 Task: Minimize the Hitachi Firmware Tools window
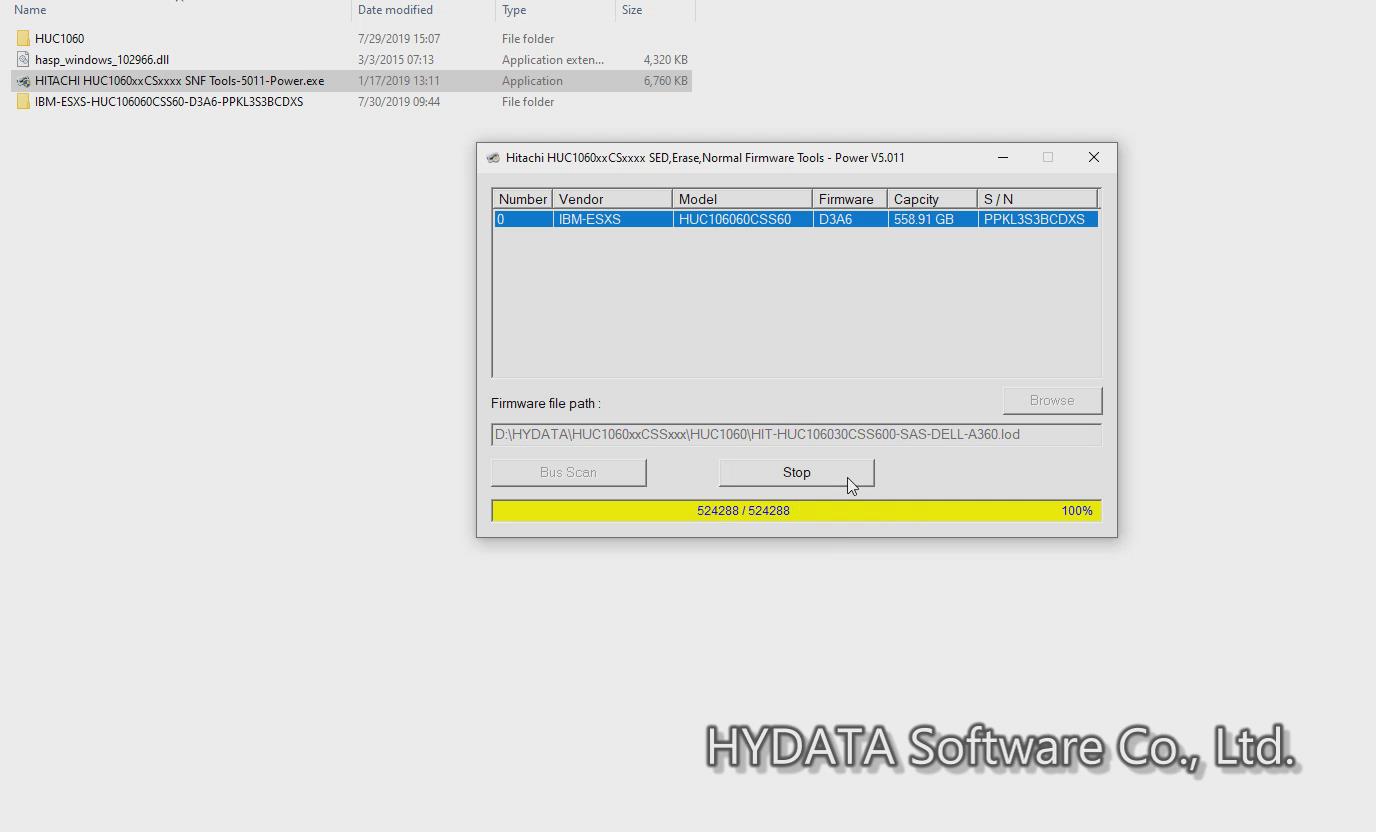coord(1003,157)
